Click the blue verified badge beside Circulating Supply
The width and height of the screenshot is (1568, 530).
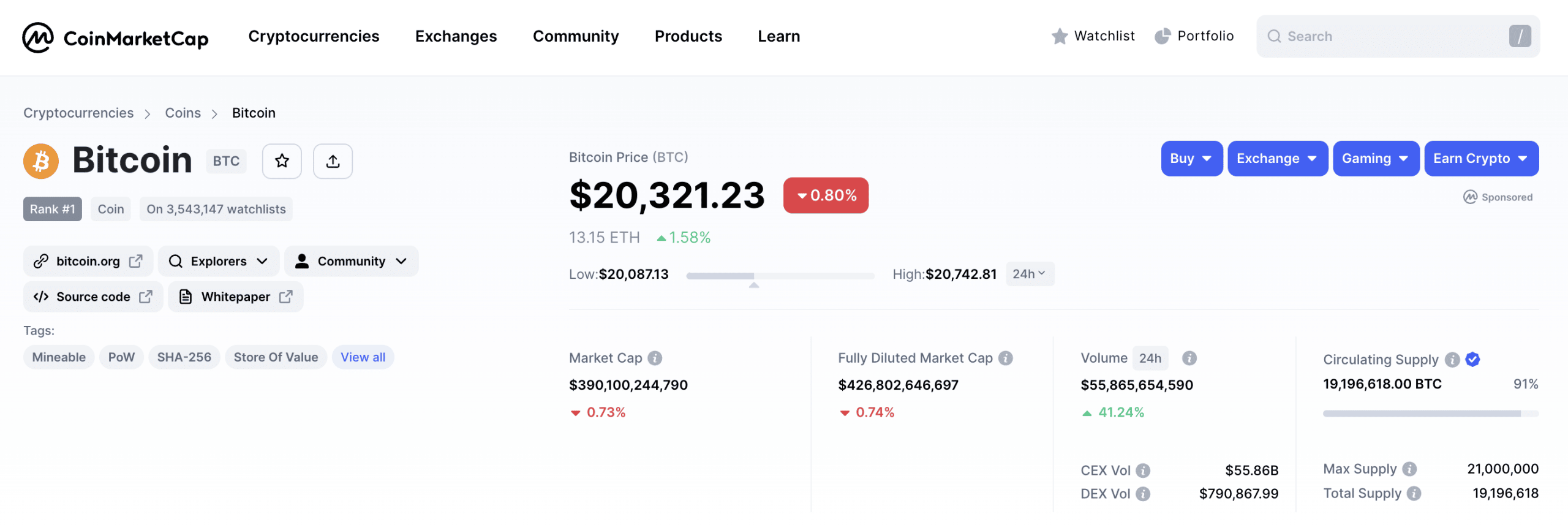(1473, 360)
